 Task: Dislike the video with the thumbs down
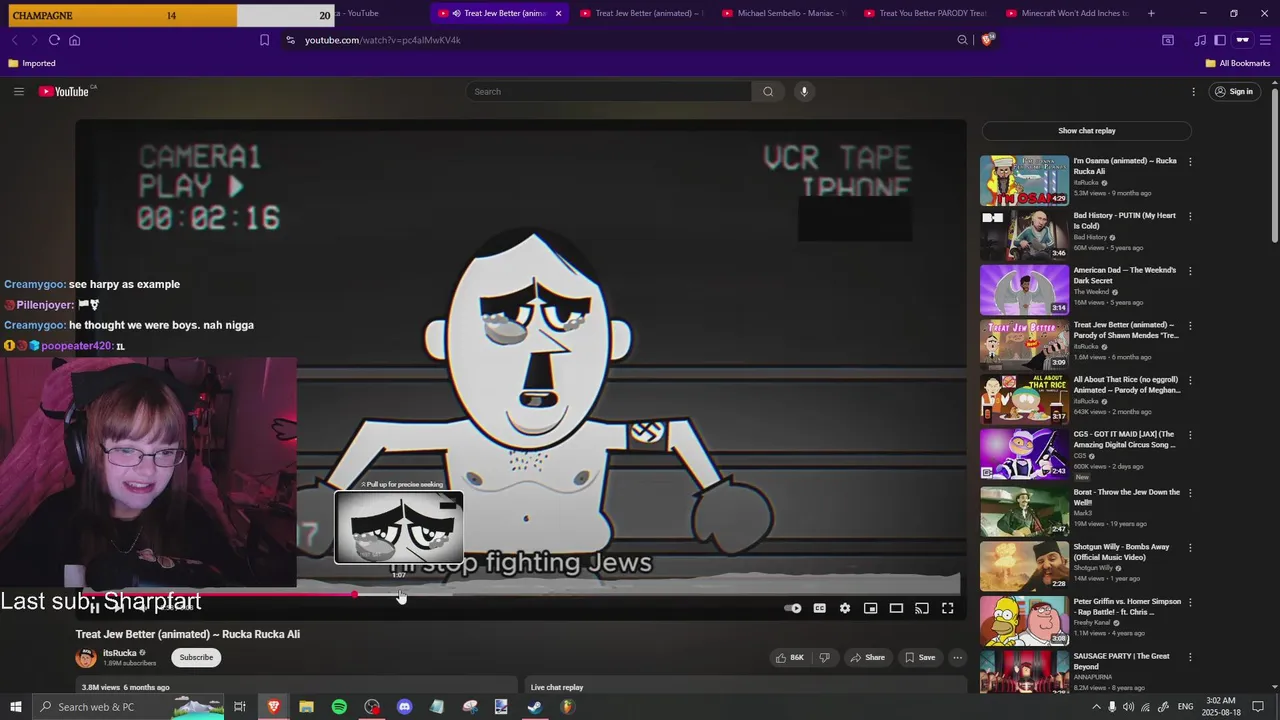click(824, 657)
